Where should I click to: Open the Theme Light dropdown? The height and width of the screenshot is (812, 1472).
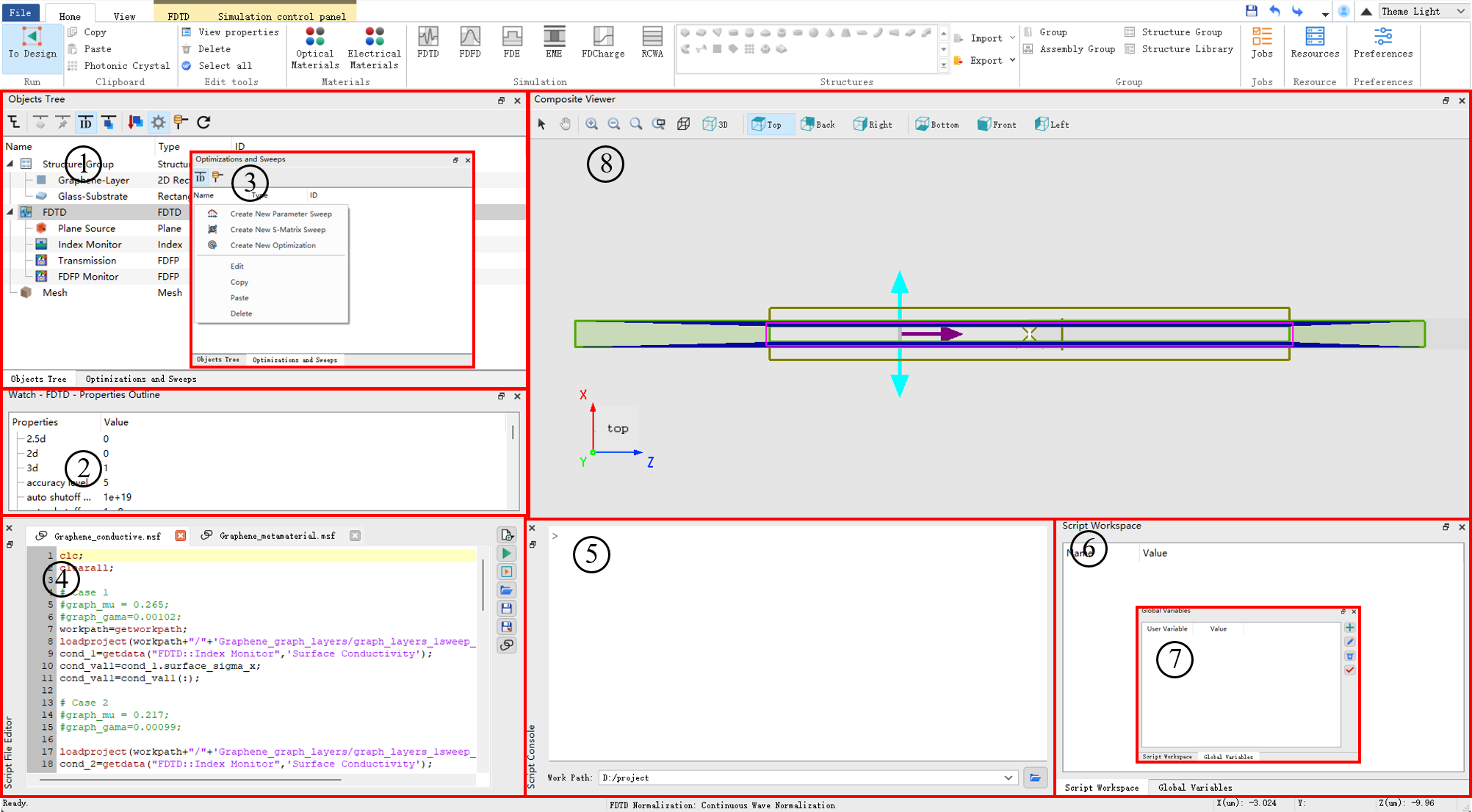tap(1424, 11)
